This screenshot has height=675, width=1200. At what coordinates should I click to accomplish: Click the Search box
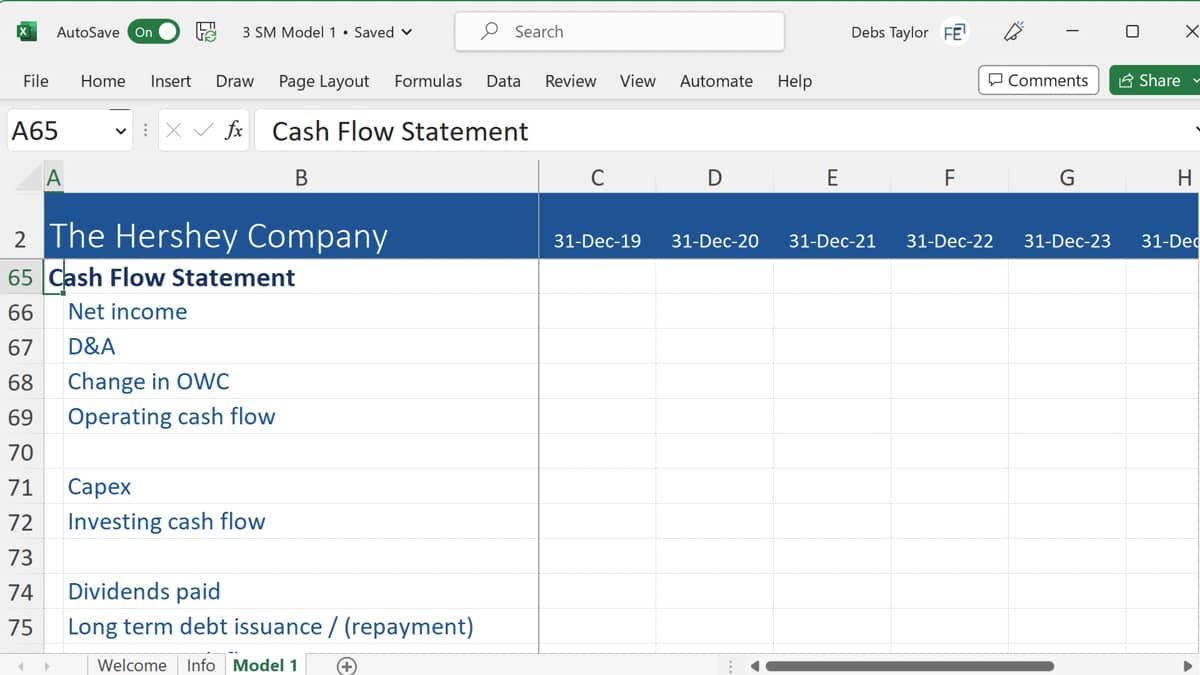(620, 32)
